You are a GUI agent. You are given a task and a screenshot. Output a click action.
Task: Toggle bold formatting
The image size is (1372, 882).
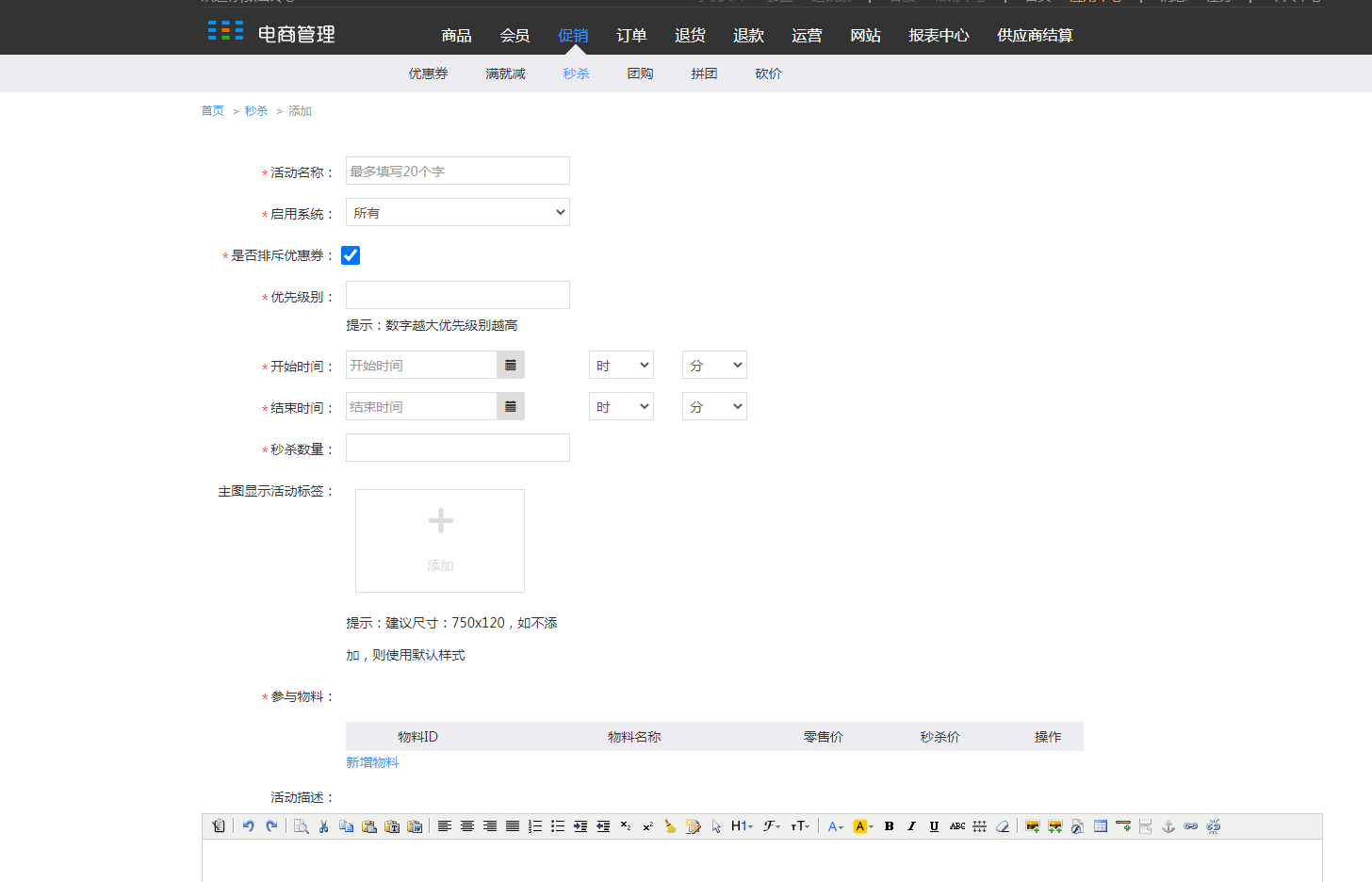click(x=889, y=826)
